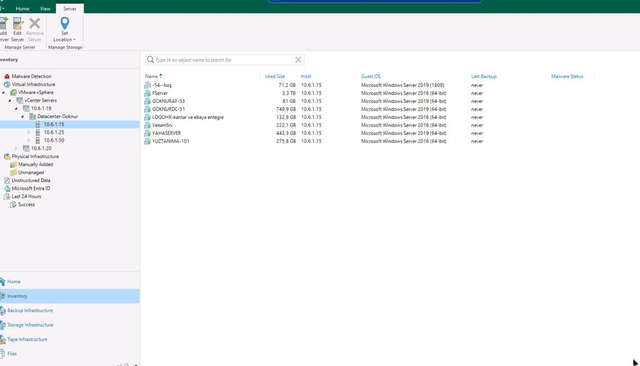
Task: Select Last 24 Hours tree node
Action: (26, 196)
